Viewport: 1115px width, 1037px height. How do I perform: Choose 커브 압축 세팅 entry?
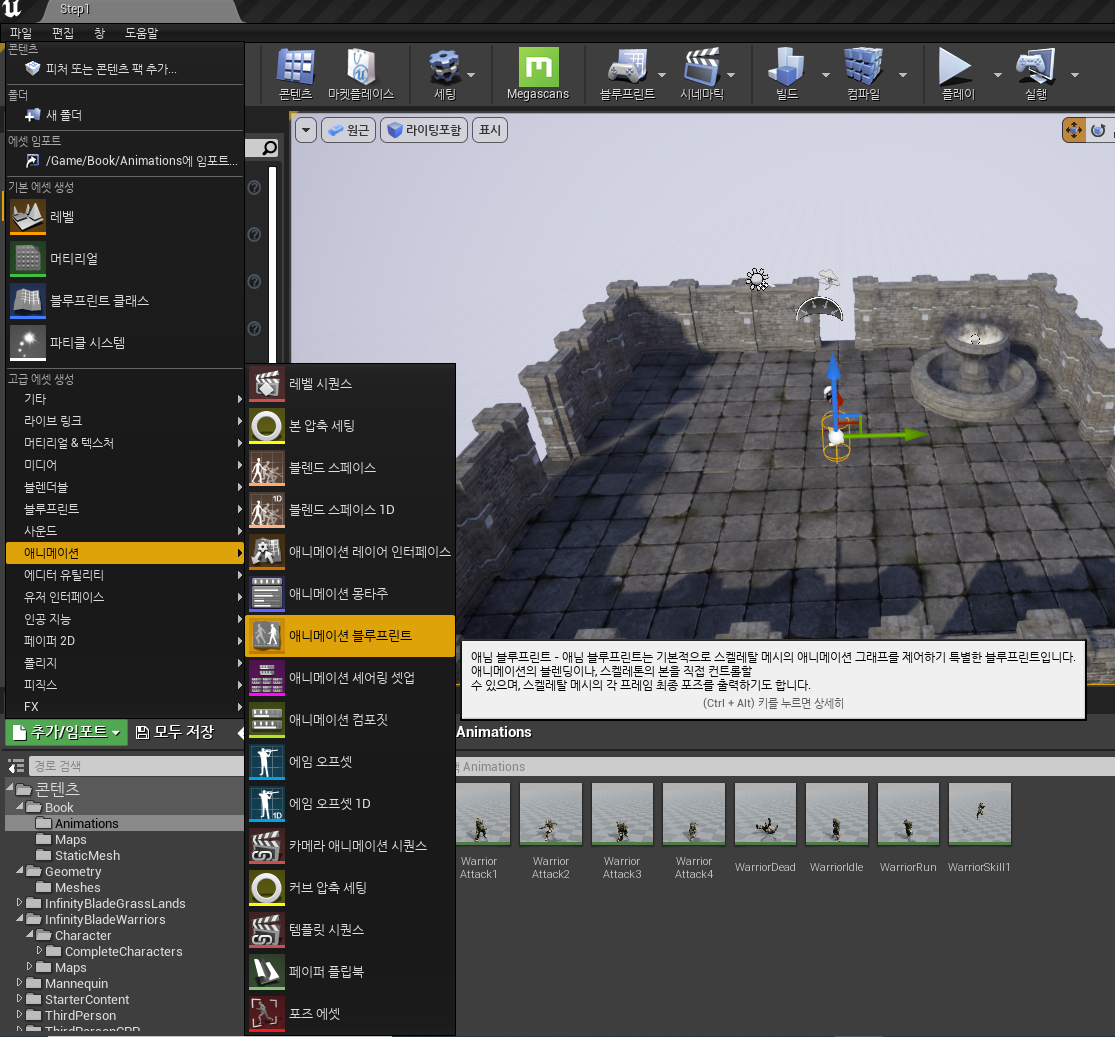click(351, 888)
